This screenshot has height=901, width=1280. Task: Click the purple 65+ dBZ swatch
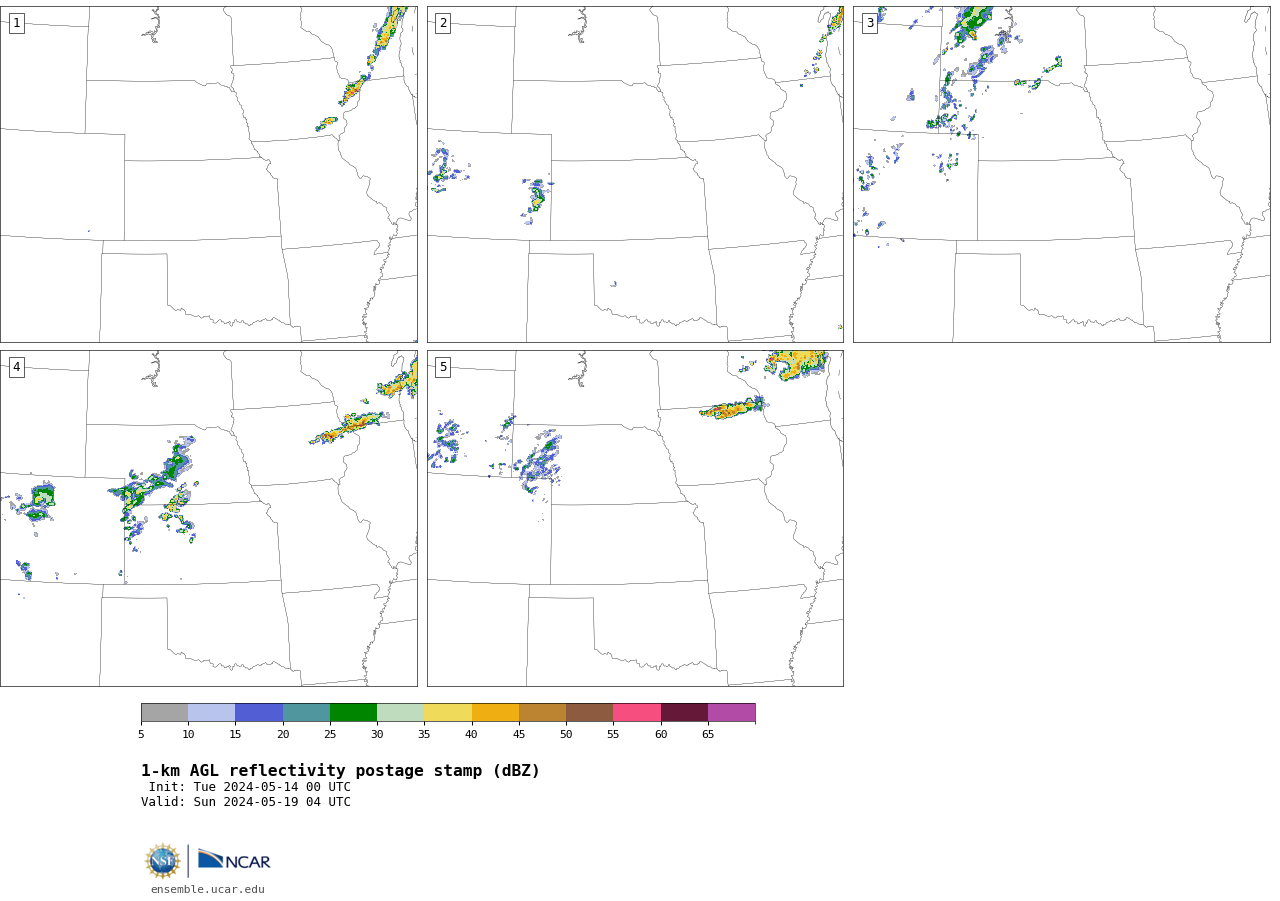pos(731,713)
